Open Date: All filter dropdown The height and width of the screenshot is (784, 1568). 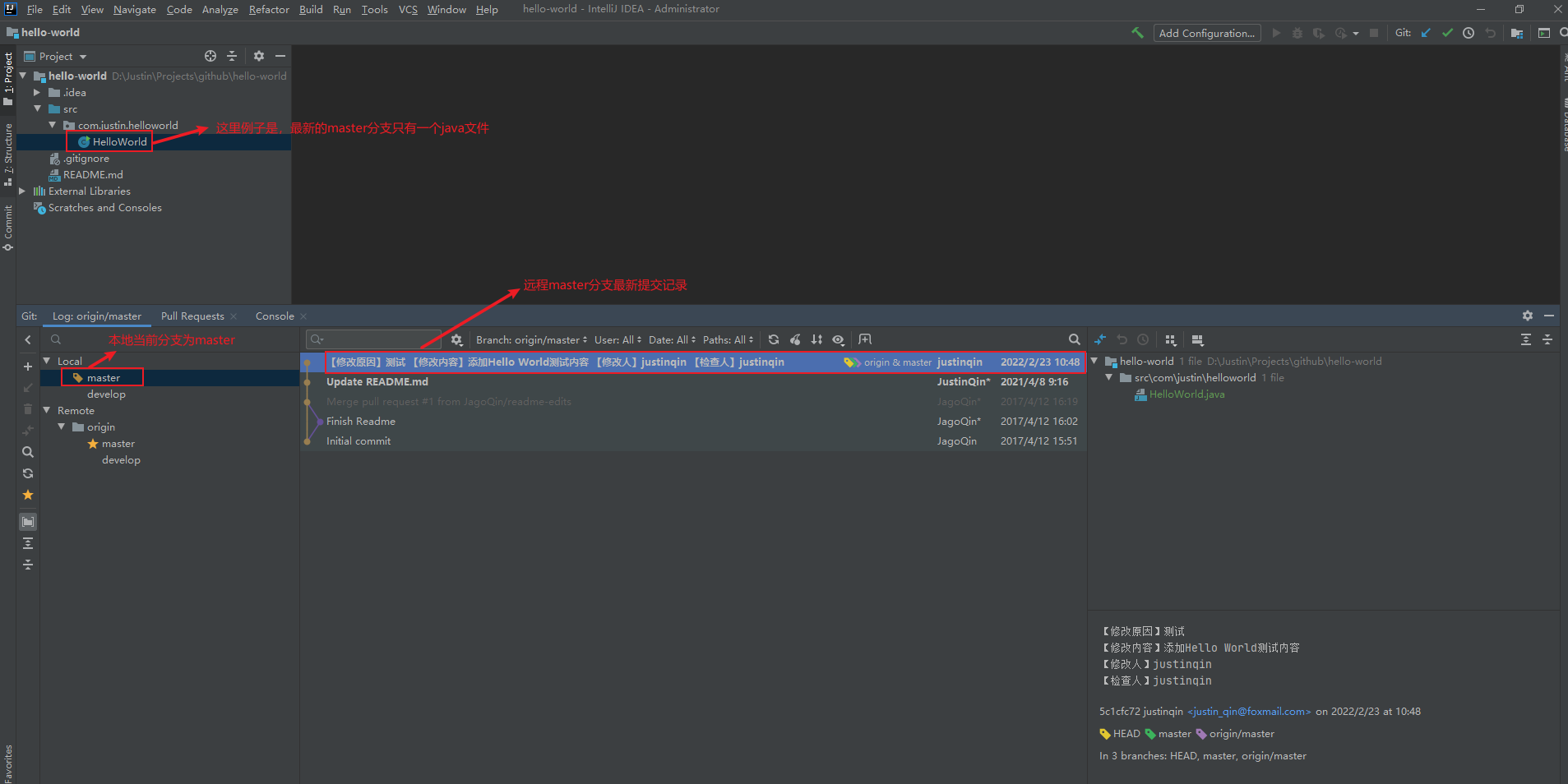672,339
